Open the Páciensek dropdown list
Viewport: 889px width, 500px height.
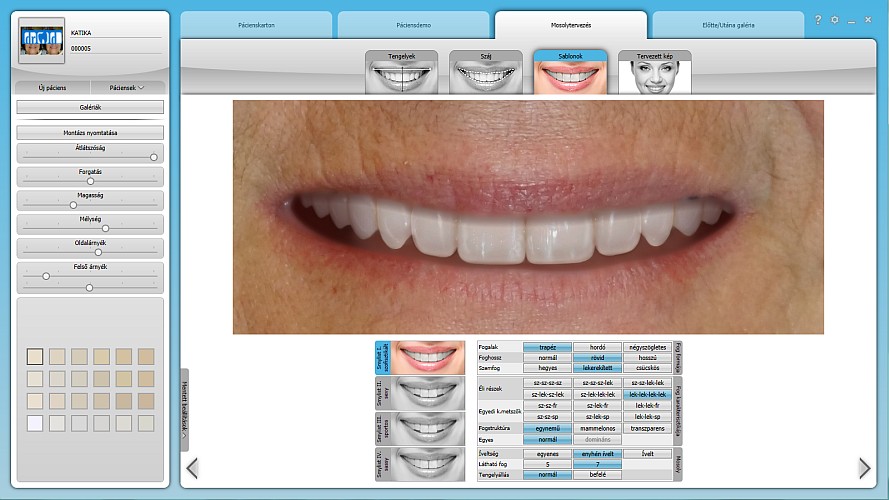(127, 88)
